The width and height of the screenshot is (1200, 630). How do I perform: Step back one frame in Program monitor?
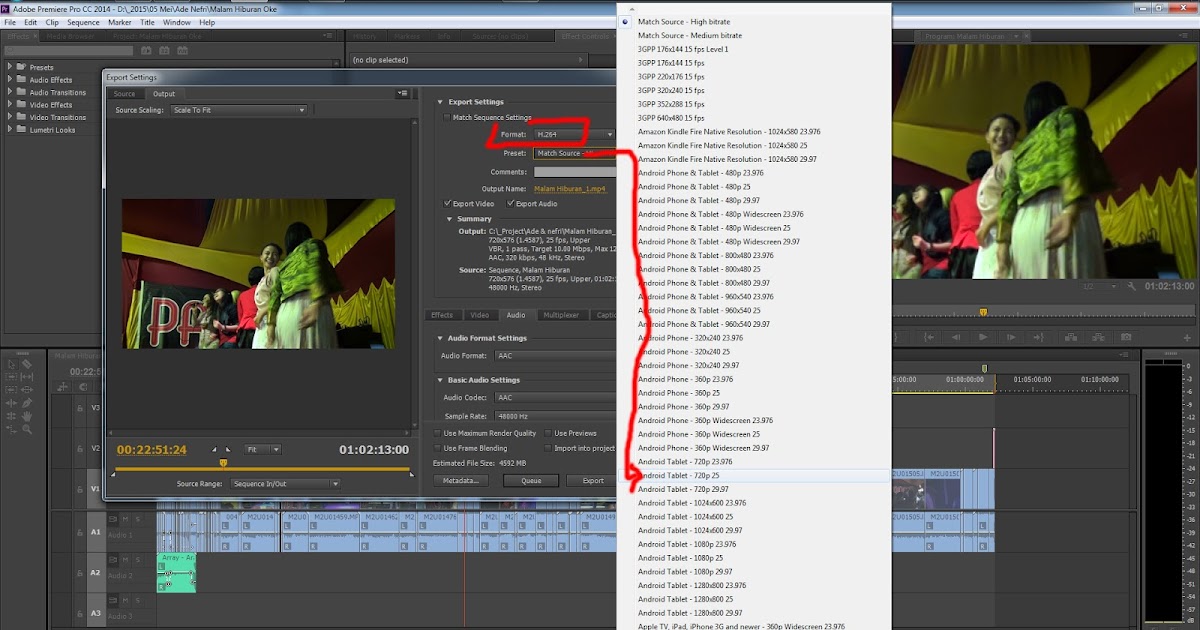click(956, 337)
